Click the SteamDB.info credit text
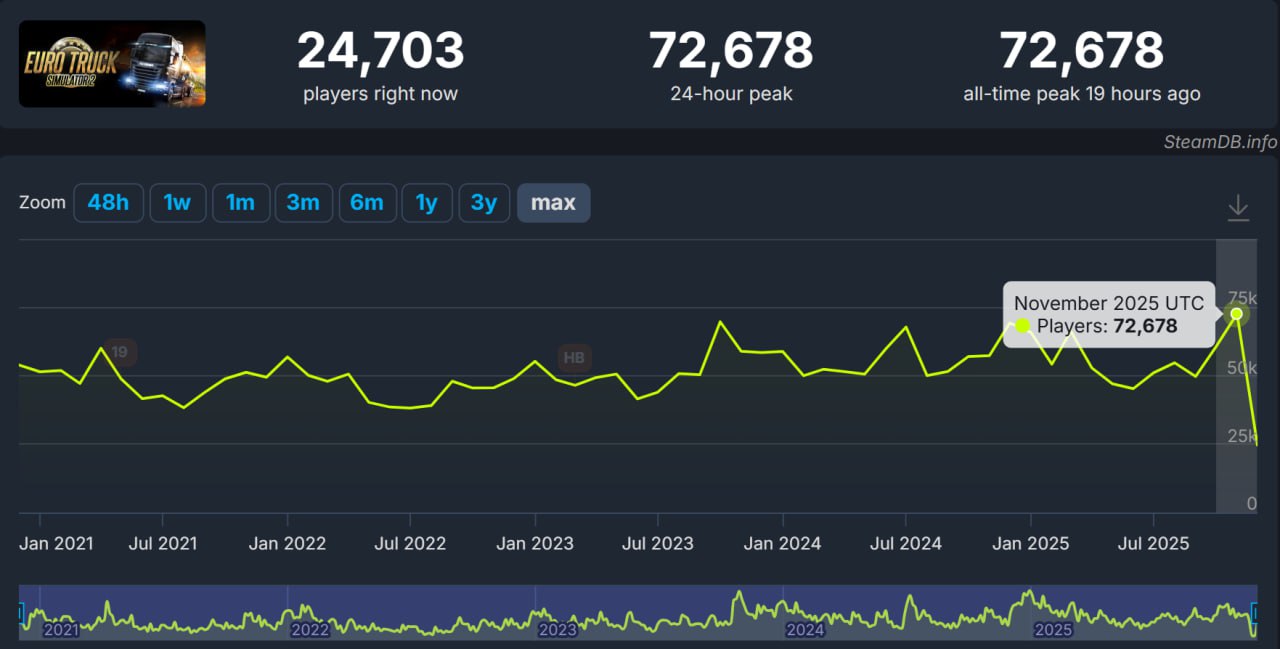 point(1219,142)
